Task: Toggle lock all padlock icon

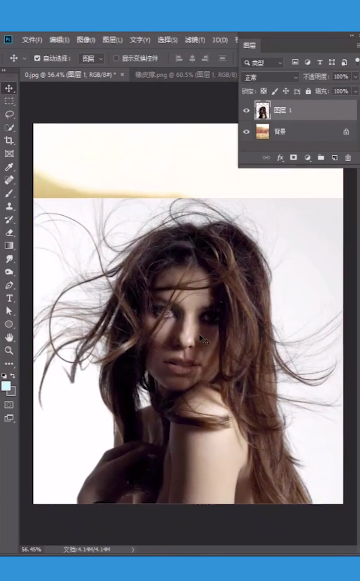Action: 308,91
